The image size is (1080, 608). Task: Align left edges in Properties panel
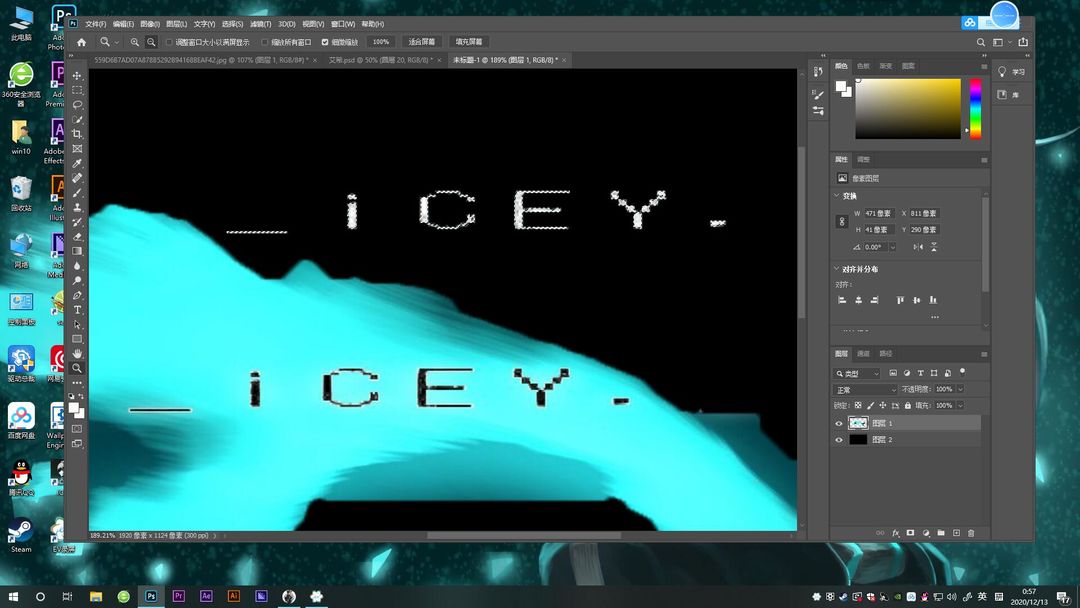pos(842,300)
